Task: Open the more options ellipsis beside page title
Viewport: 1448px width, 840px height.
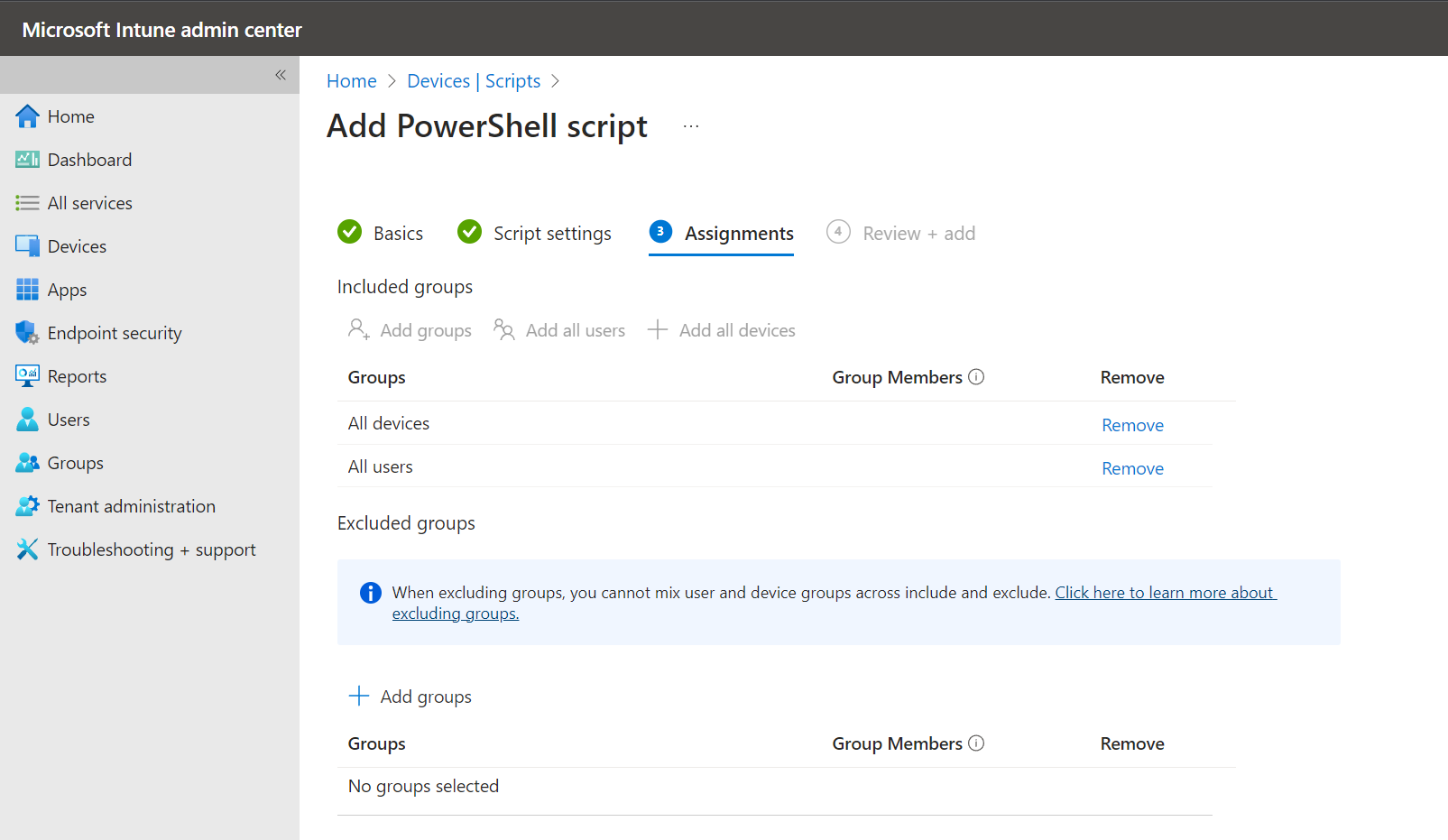Action: click(691, 126)
